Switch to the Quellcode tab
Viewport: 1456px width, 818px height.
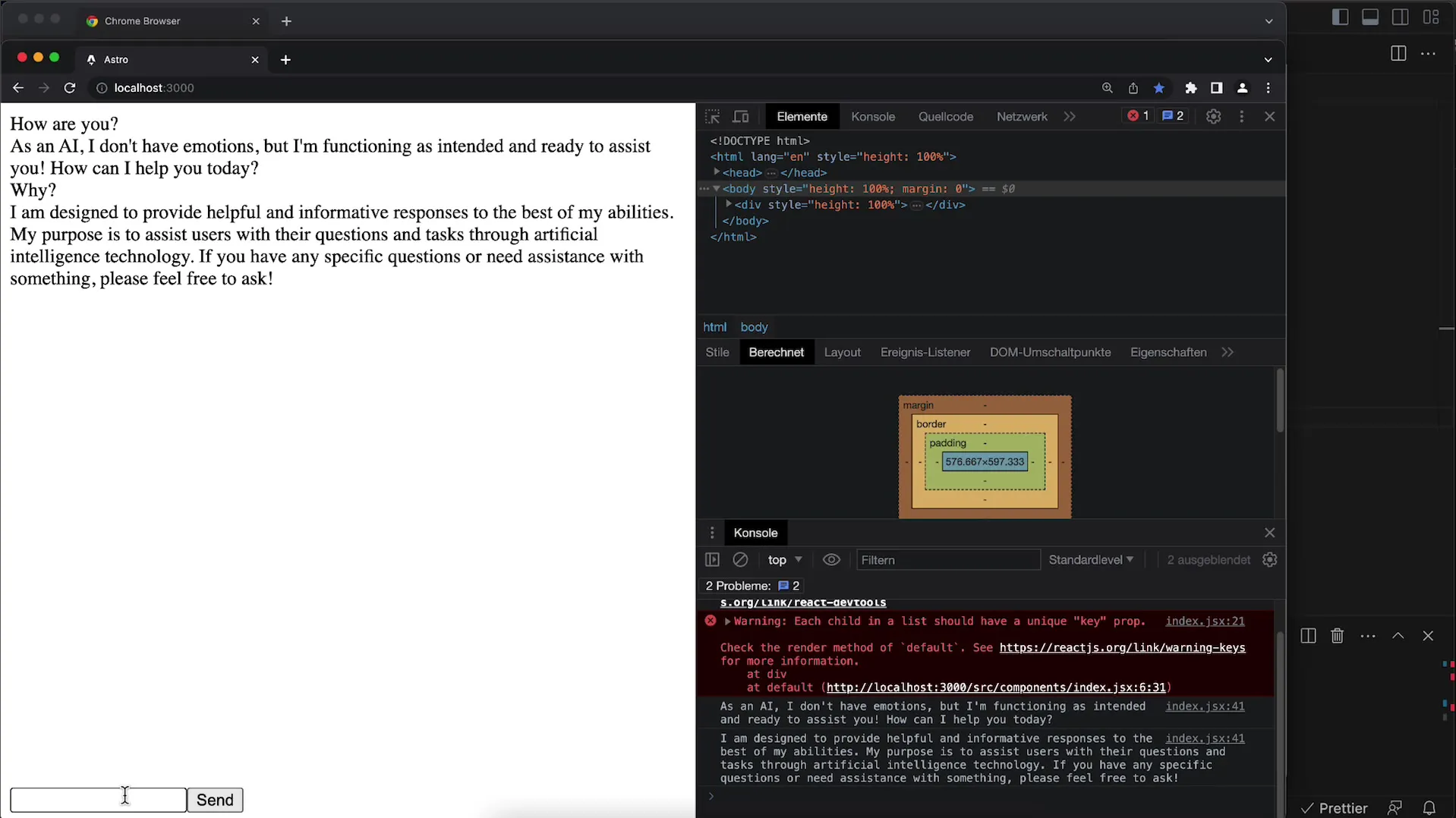945,117
